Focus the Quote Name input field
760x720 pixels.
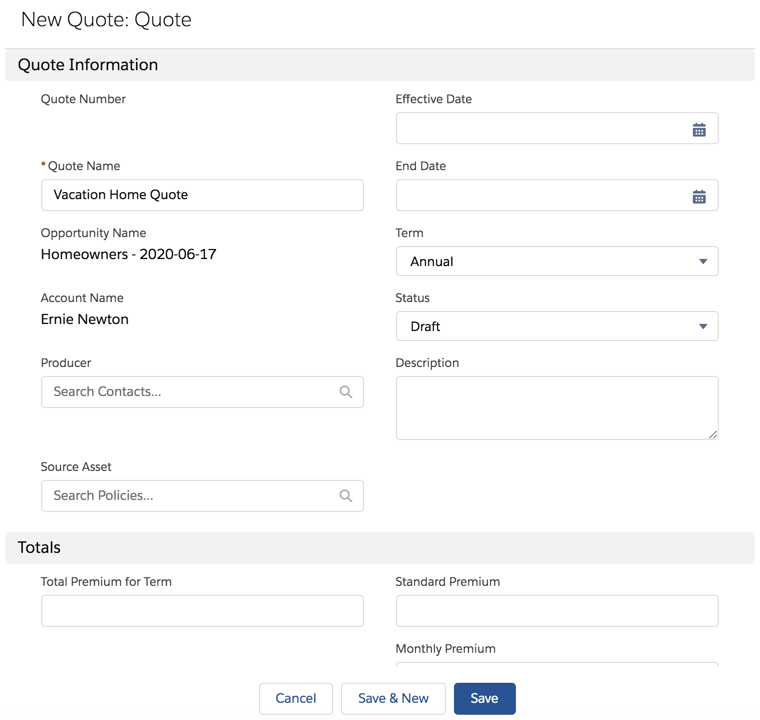coord(202,195)
